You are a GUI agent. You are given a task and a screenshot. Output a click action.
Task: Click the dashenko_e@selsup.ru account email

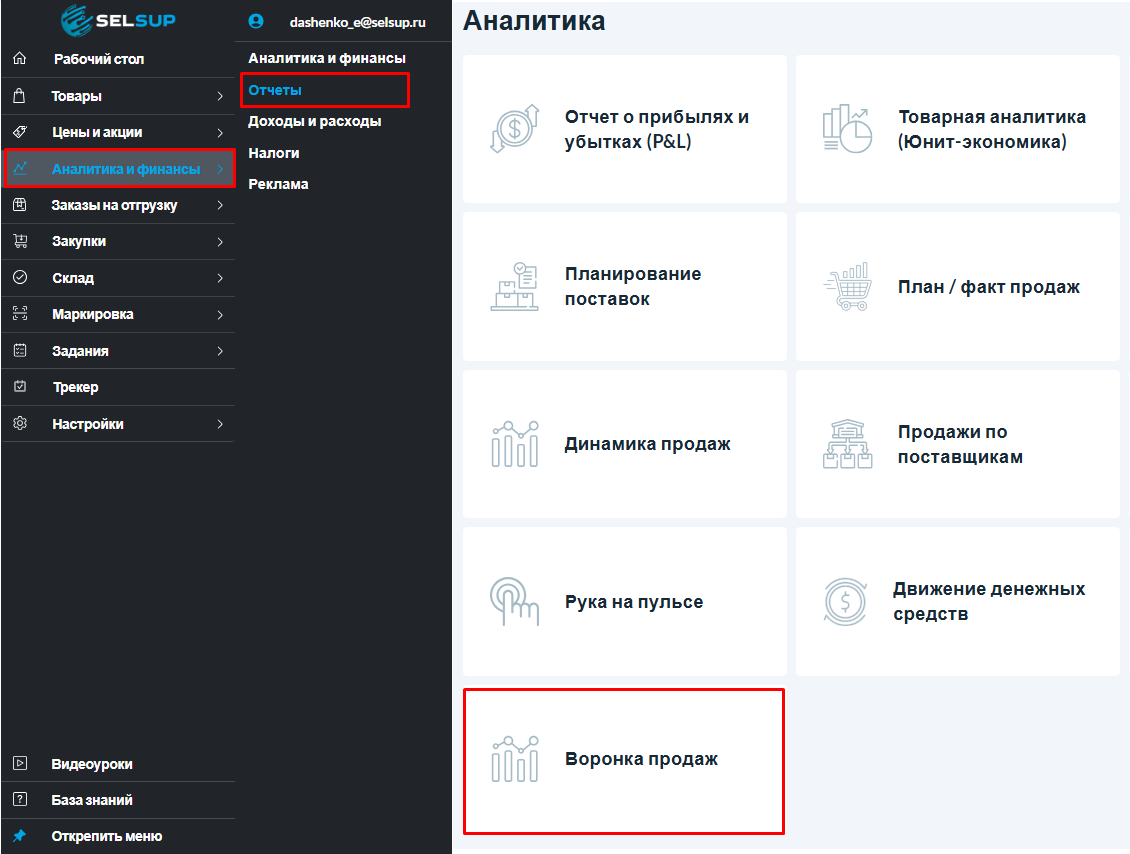[x=357, y=22]
